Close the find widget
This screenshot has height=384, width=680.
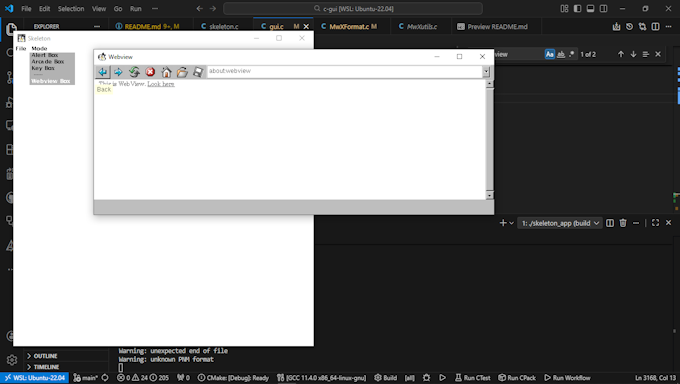tap(658, 54)
